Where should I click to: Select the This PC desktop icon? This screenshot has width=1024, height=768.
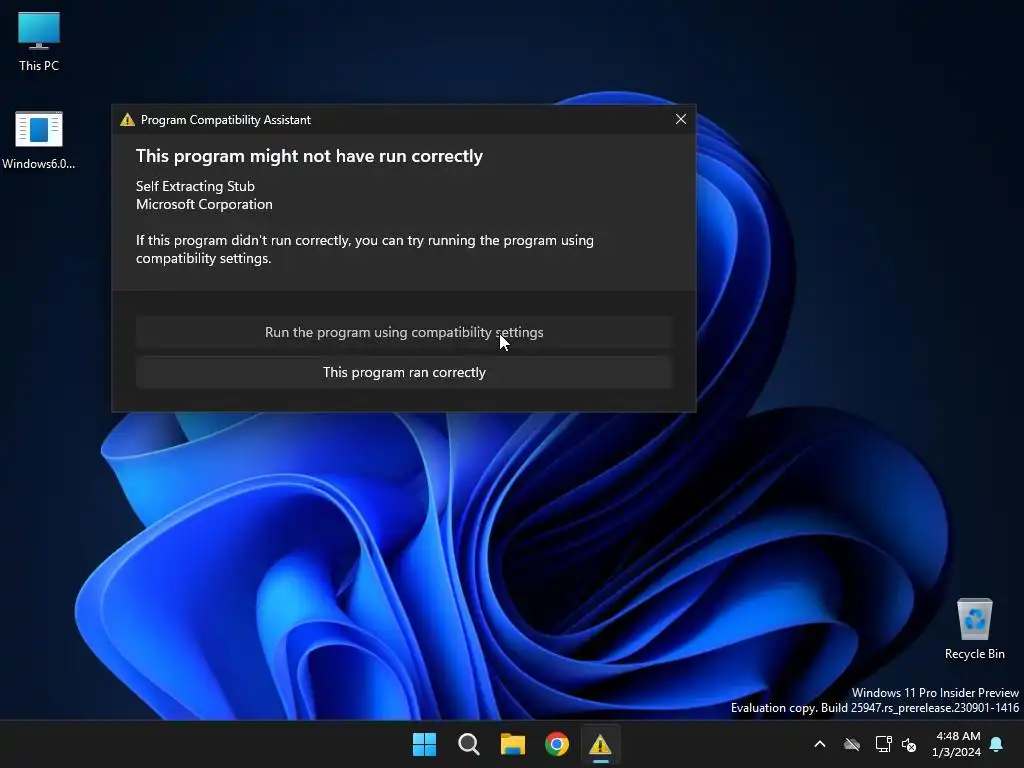(39, 41)
